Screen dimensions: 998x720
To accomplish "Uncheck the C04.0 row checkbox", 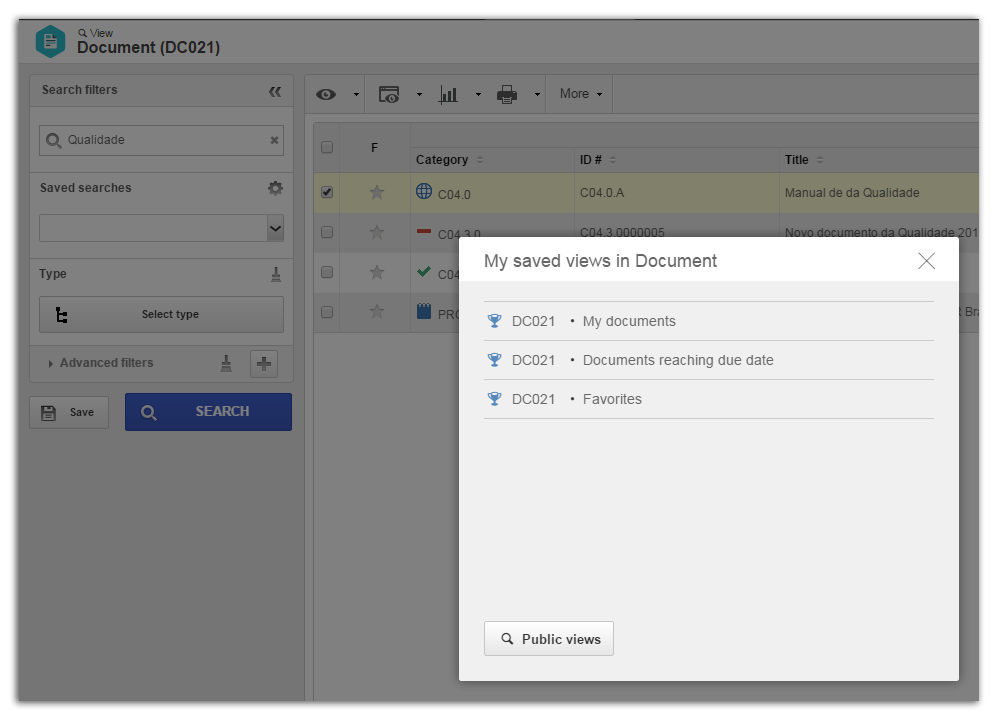I will [327, 192].
